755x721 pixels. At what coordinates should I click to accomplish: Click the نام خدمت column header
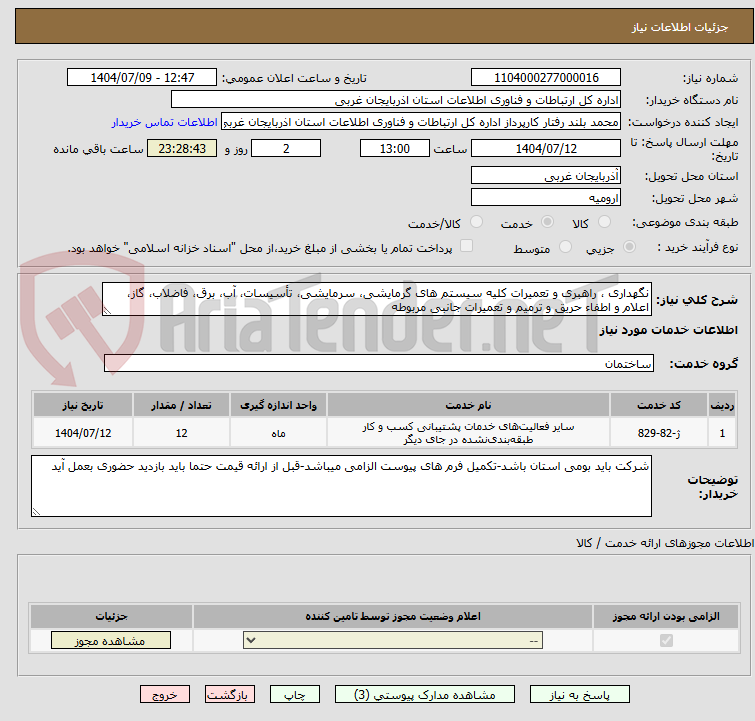pyautogui.click(x=468, y=406)
